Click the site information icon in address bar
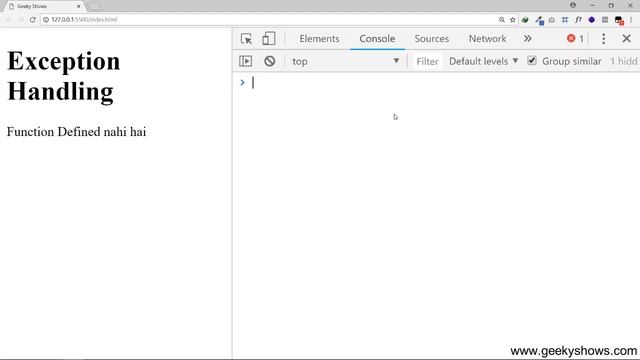 coord(46,20)
